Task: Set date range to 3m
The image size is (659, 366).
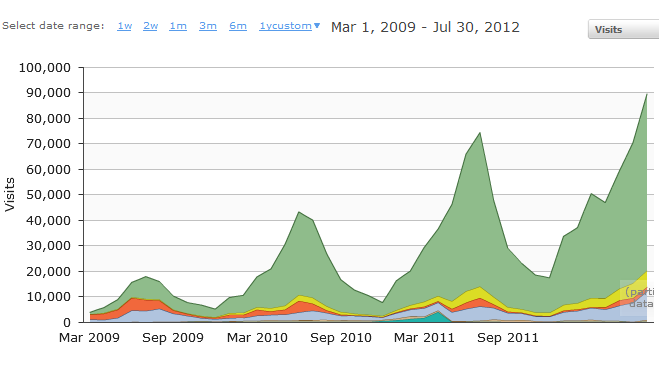Action: tap(208, 26)
